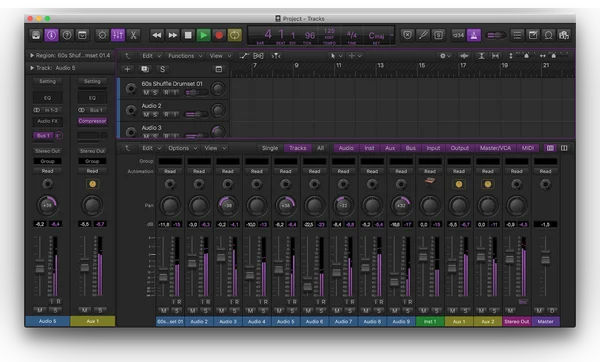This screenshot has height=362, width=600.
Task: Click the add track plus button
Action: click(x=127, y=69)
